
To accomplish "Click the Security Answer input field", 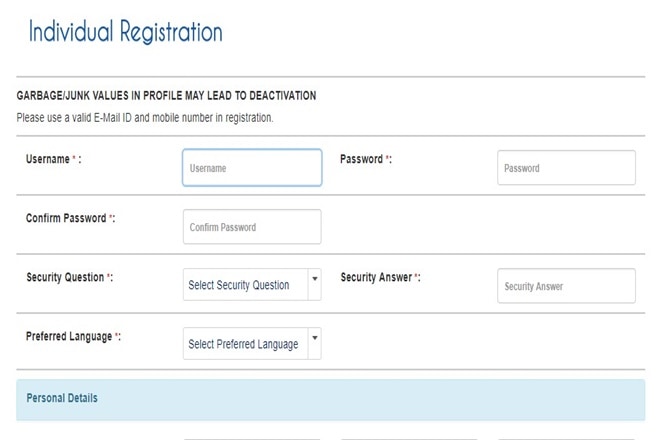I will pyautogui.click(x=566, y=286).
